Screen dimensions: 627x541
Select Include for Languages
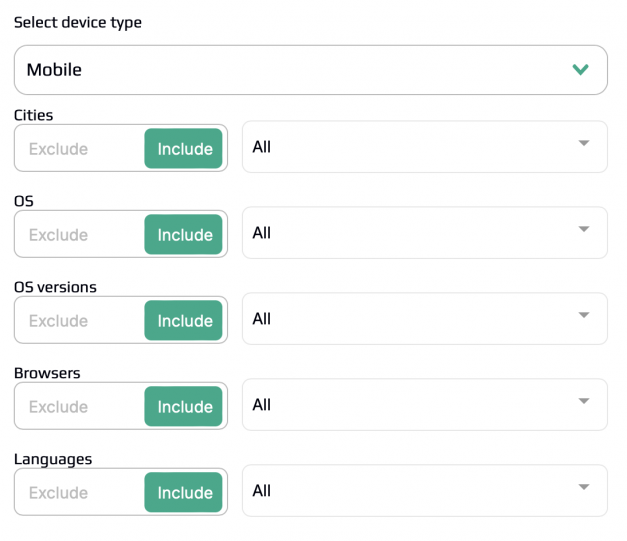[x=184, y=492]
